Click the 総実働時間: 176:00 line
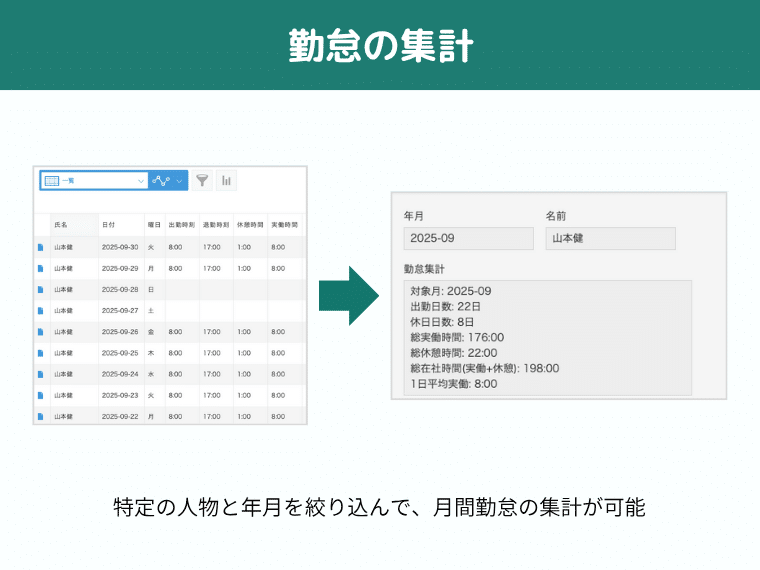The width and height of the screenshot is (760, 570). tap(457, 338)
